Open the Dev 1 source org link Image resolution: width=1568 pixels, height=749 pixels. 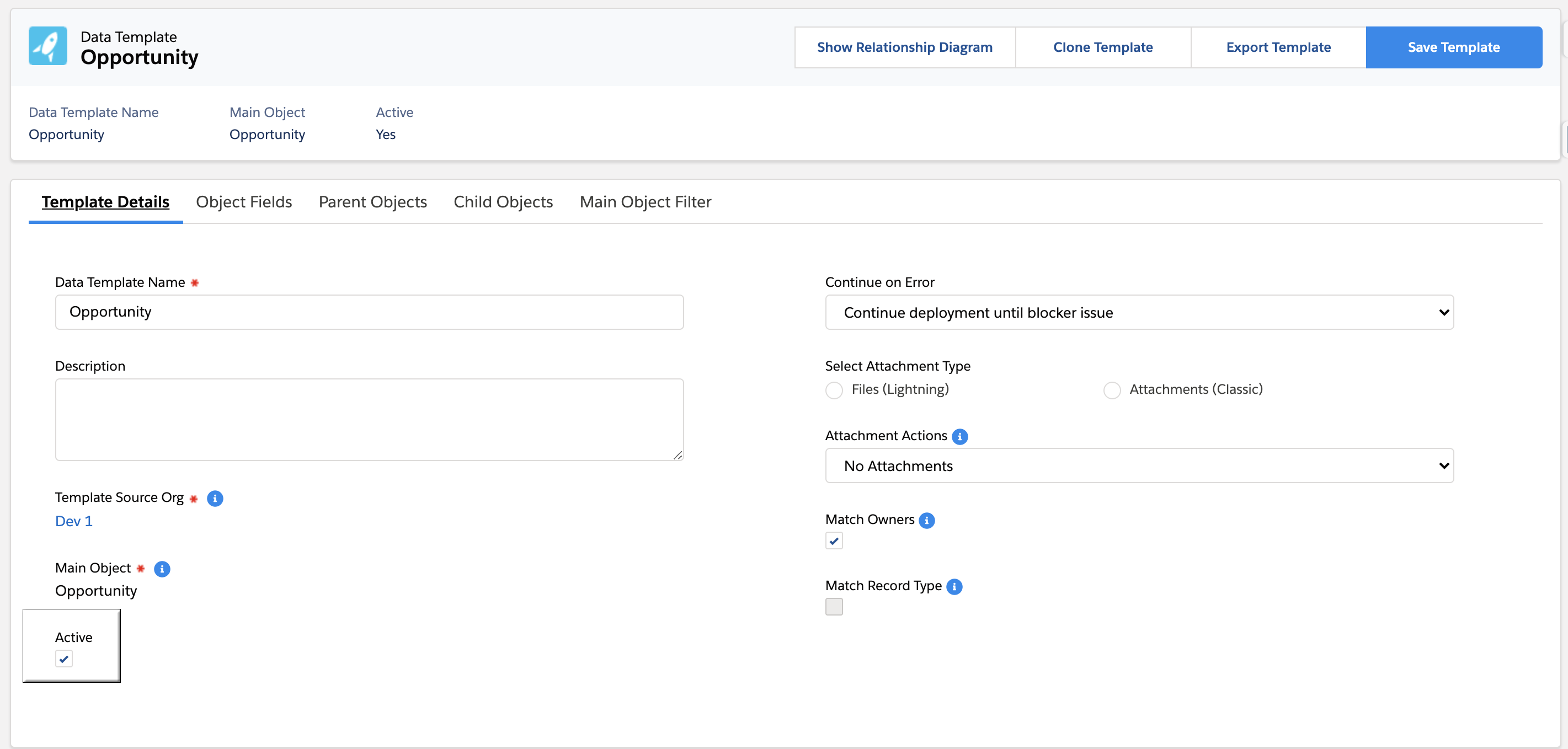point(73,521)
